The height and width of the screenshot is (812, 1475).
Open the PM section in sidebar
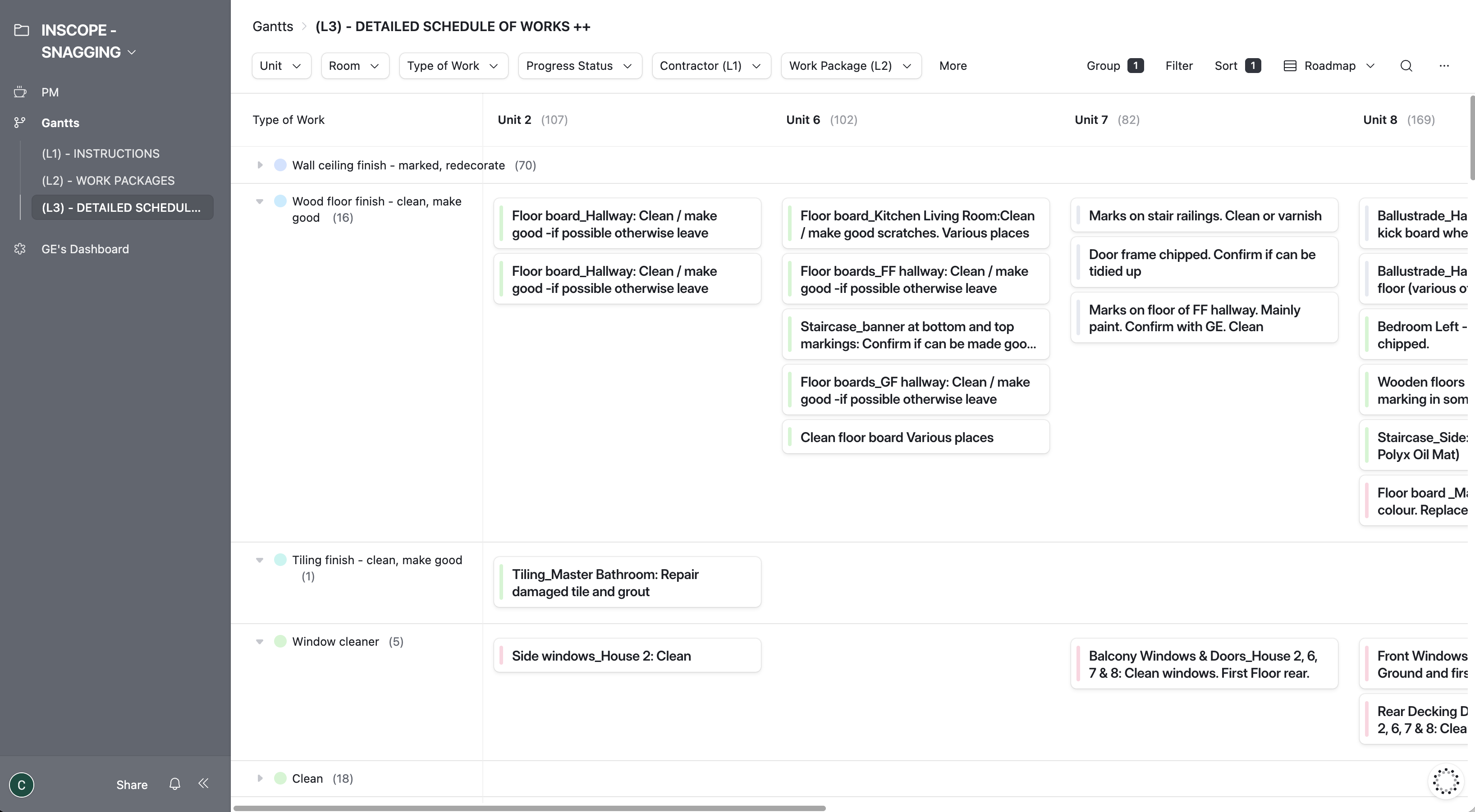click(50, 92)
